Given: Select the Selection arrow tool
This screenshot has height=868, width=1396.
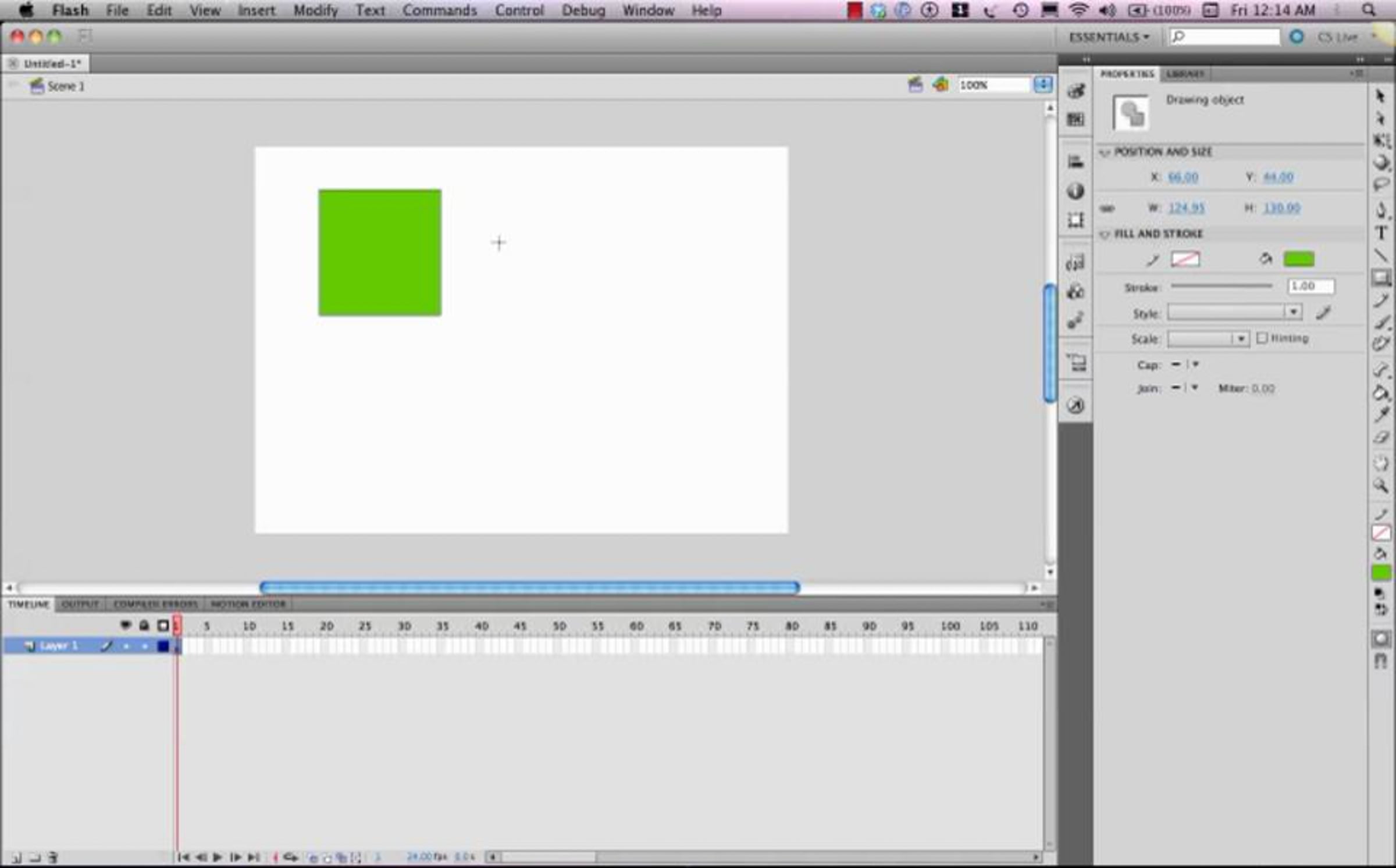Looking at the screenshot, I should coord(1380,96).
